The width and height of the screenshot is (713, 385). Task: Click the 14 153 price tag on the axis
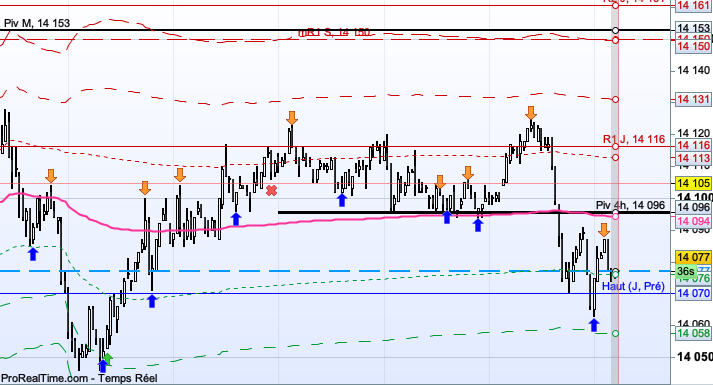(693, 28)
